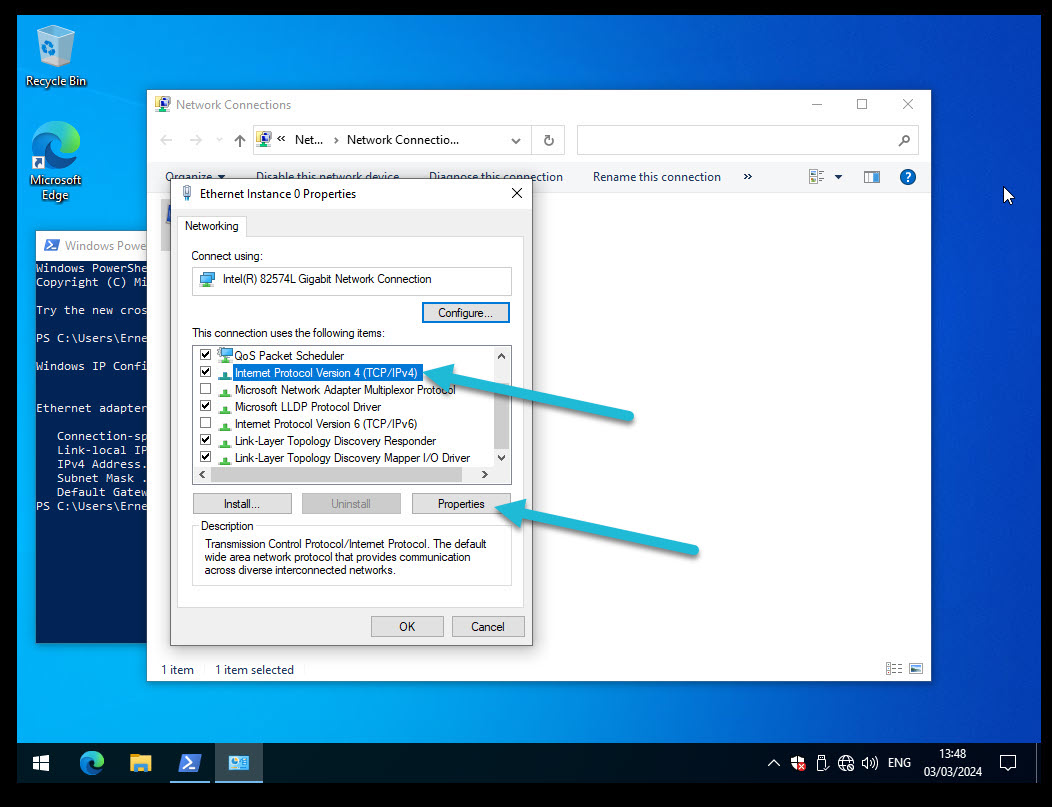Check Microsoft Network Adapter Multiplexor Protocol box
1052x807 pixels.
[x=206, y=389]
